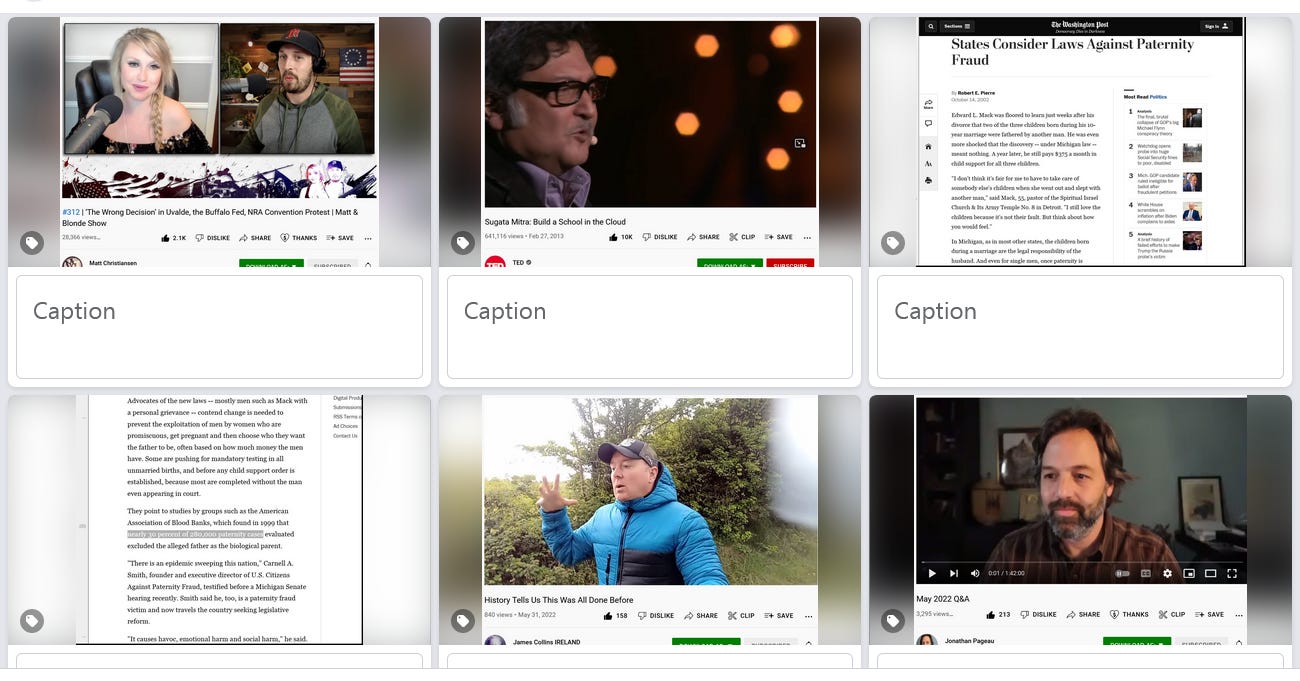Click the theater mode icon in the May 2022 Q&A player
The width and height of the screenshot is (1300, 681).
tap(1210, 573)
